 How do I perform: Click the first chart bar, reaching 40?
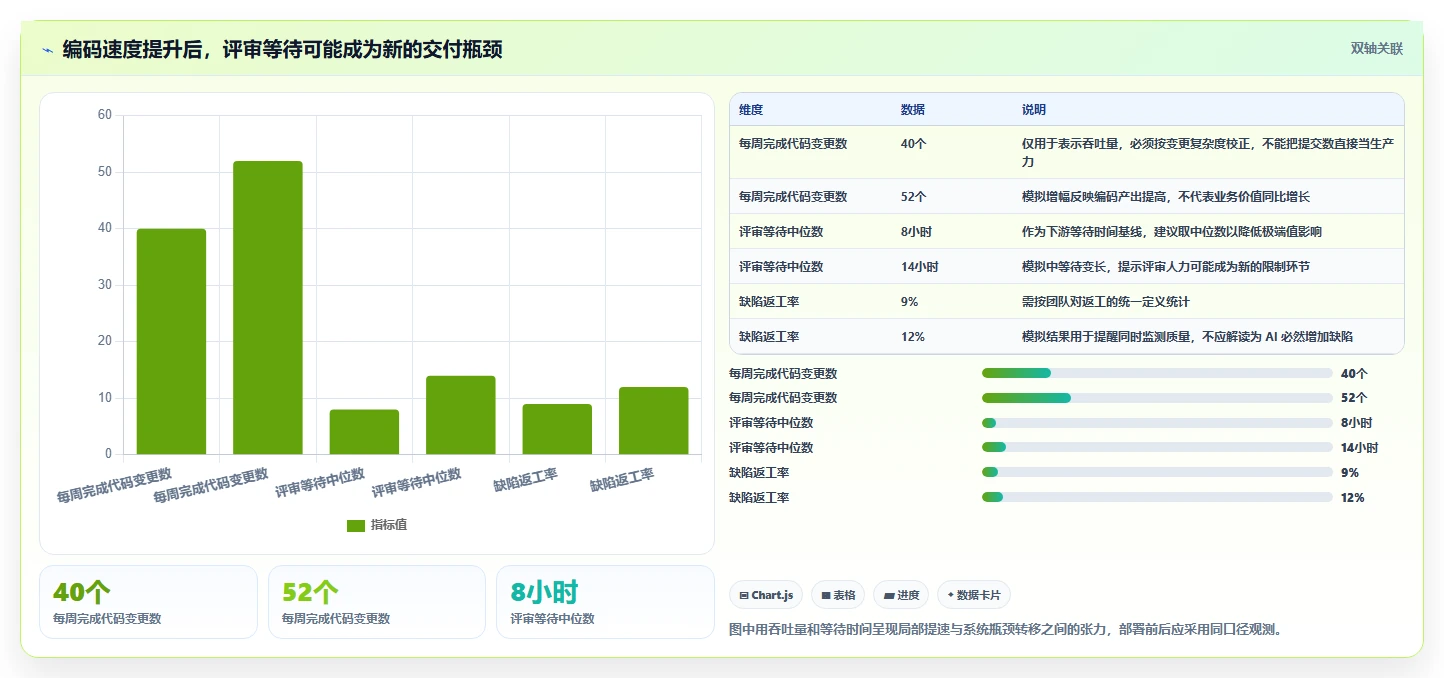171,342
